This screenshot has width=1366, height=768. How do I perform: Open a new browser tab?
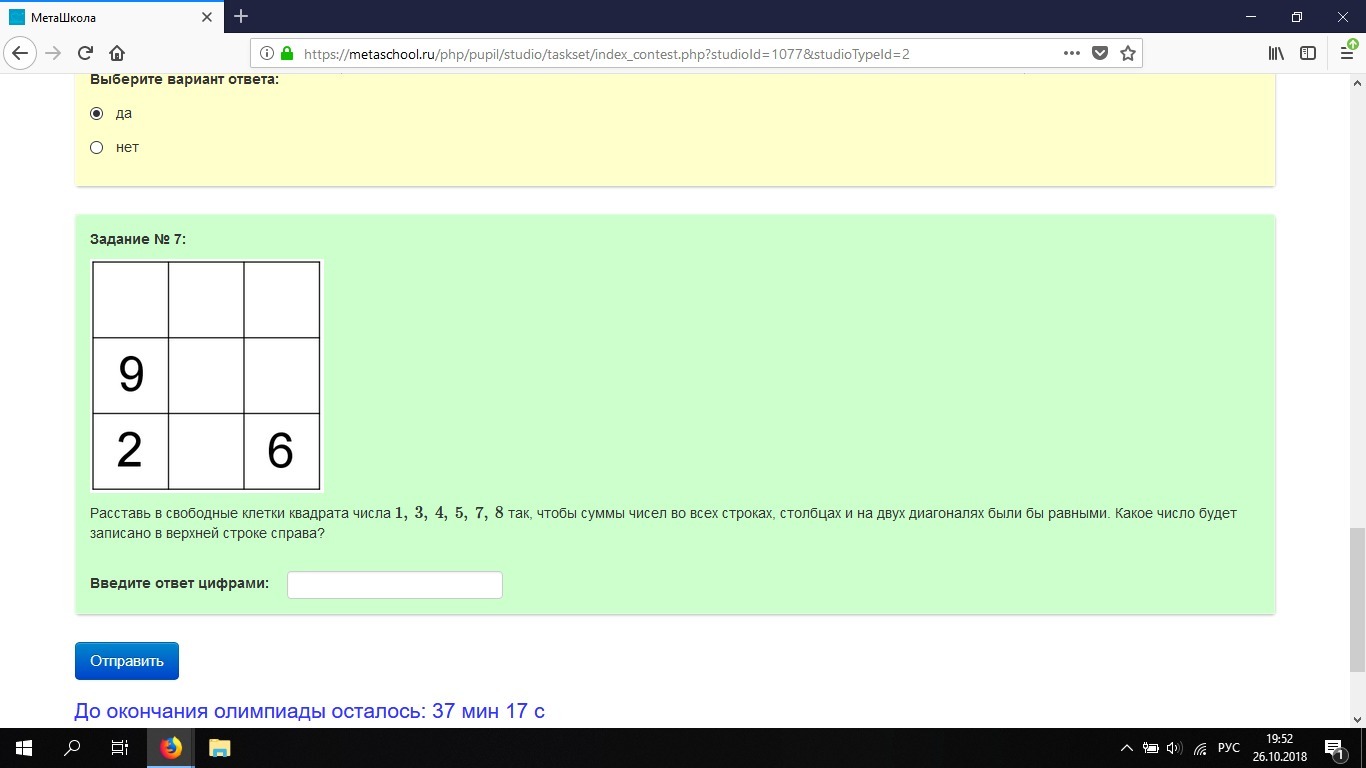(x=241, y=17)
